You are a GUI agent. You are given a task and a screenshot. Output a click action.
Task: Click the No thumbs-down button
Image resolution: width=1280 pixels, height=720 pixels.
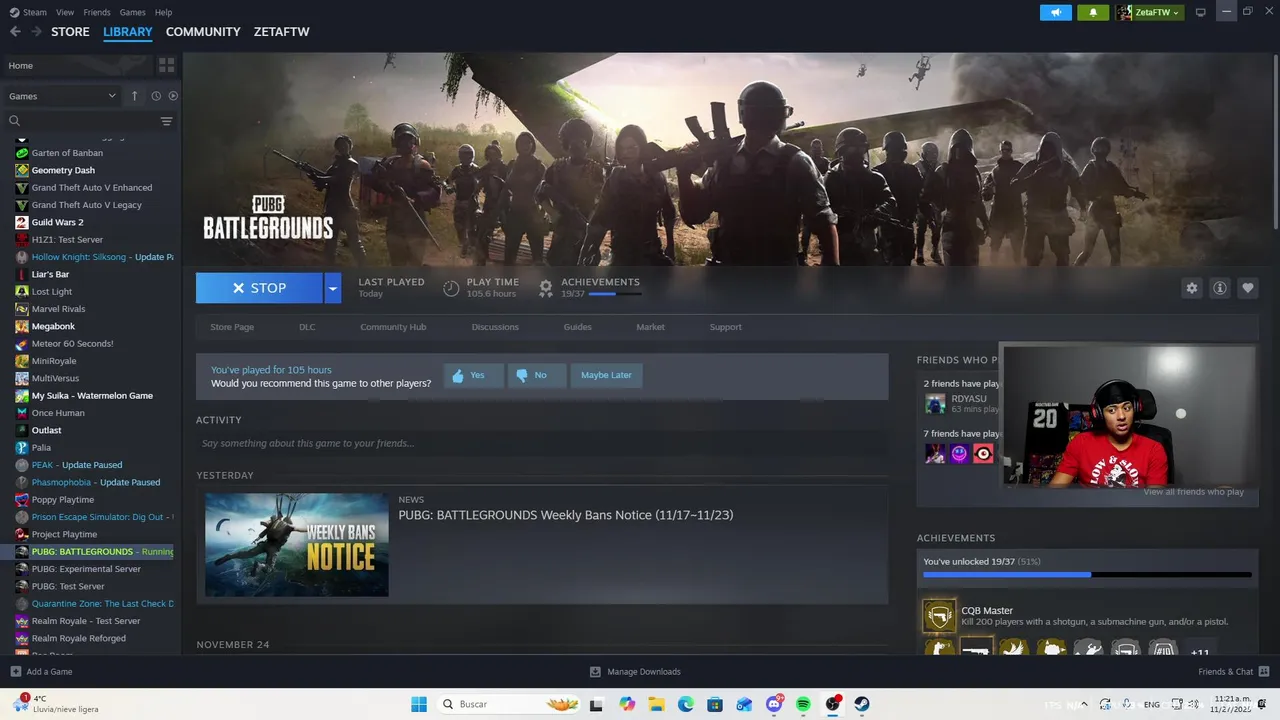pos(536,375)
